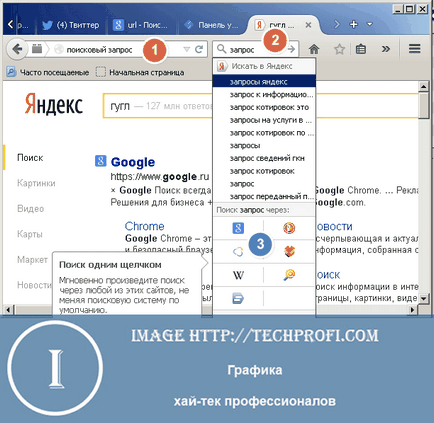Select suggestion запросы яндекс
This screenshot has height=423, width=434.
click(x=264, y=82)
